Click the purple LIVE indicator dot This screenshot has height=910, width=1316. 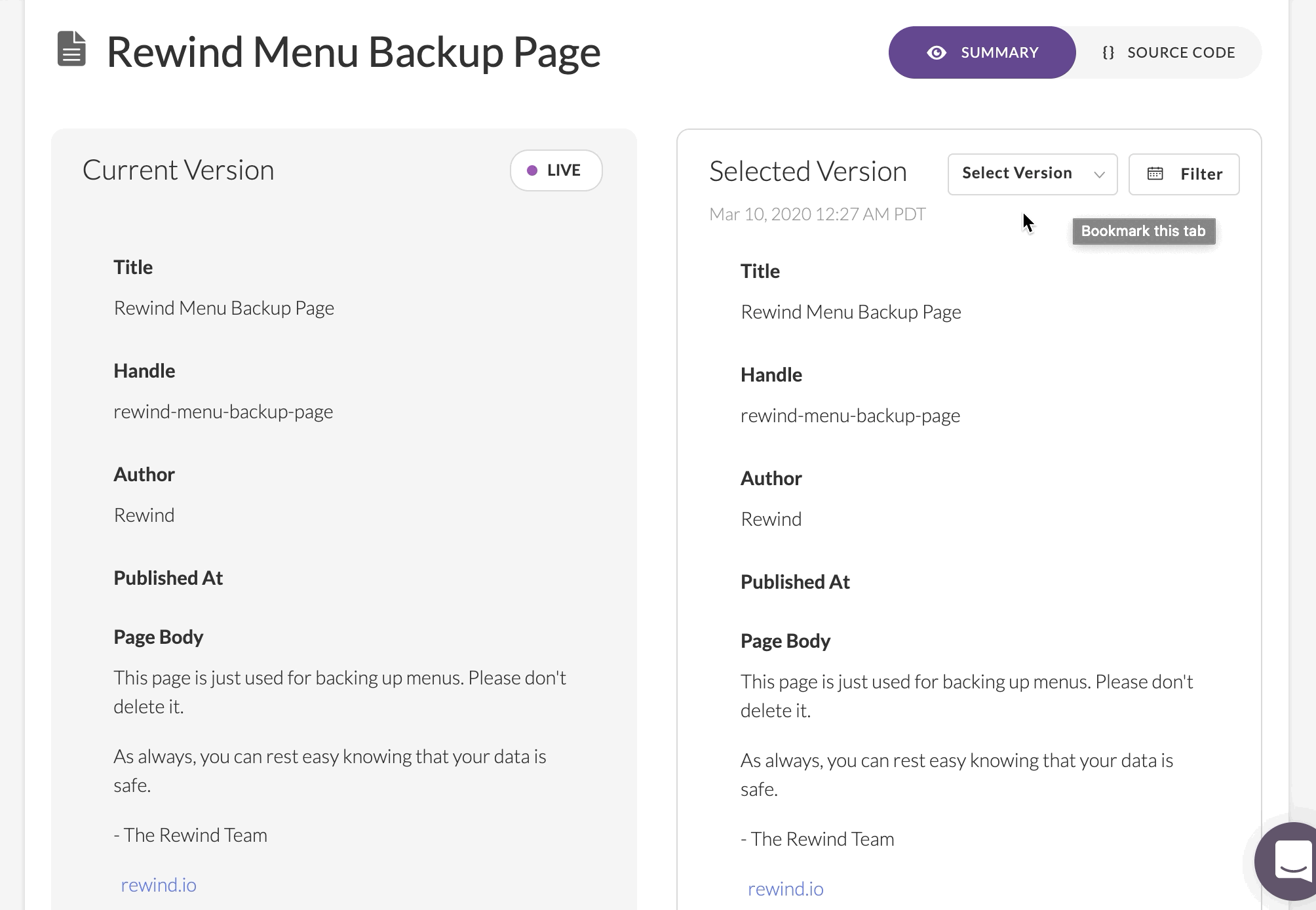[532, 170]
